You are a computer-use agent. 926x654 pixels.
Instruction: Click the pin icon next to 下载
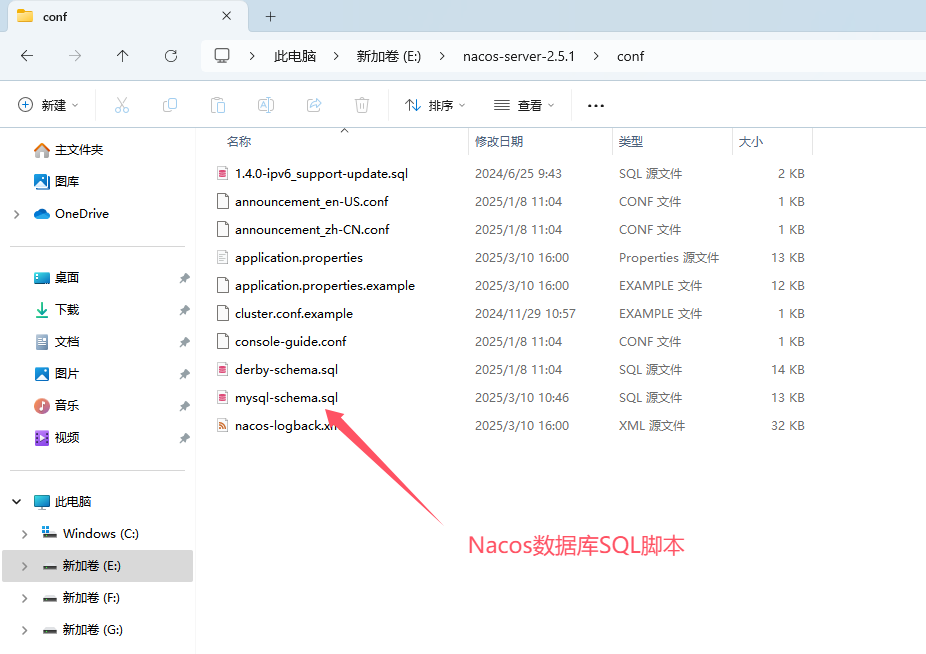pos(185,310)
